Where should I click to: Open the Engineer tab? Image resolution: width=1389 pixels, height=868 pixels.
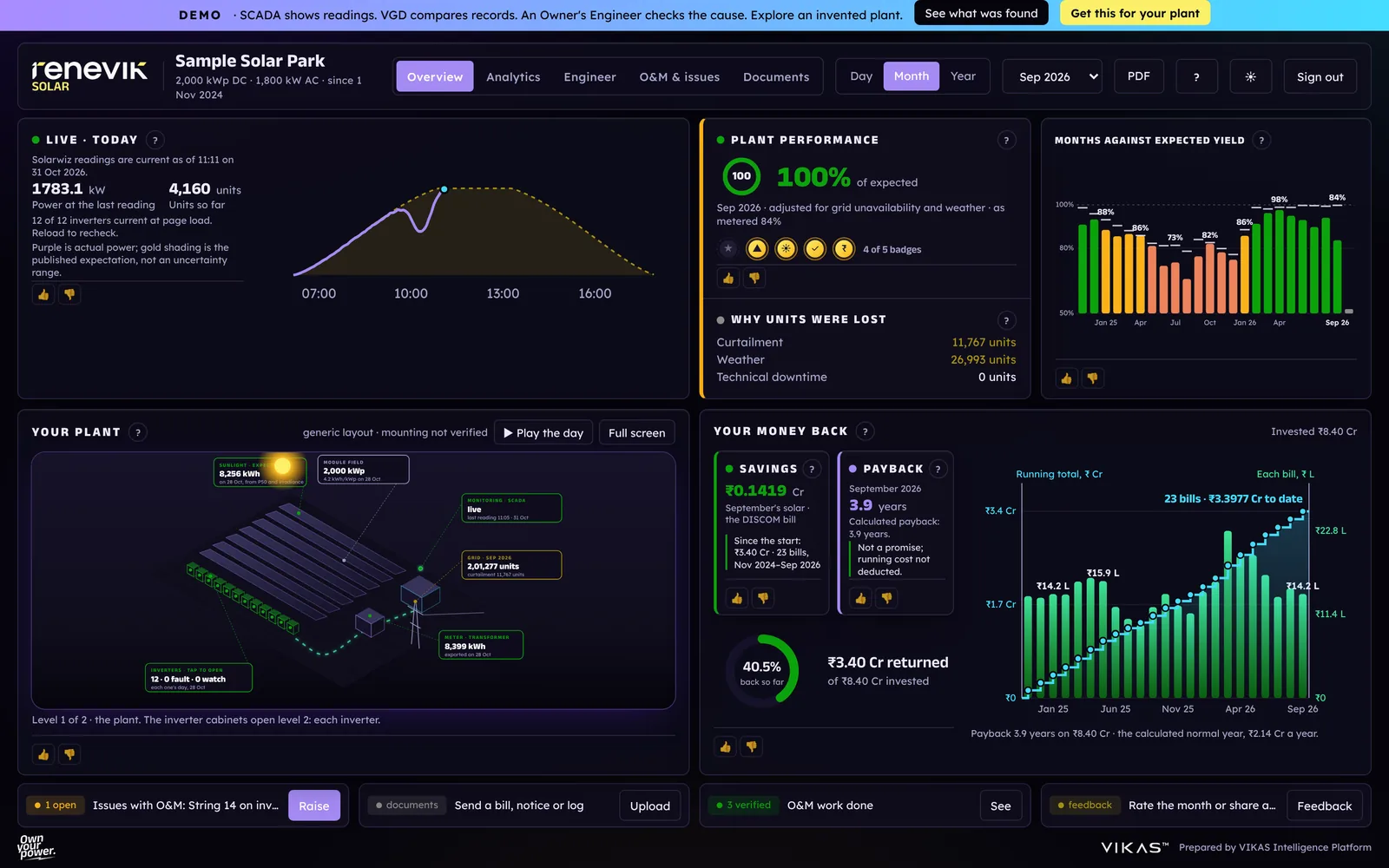(x=589, y=76)
